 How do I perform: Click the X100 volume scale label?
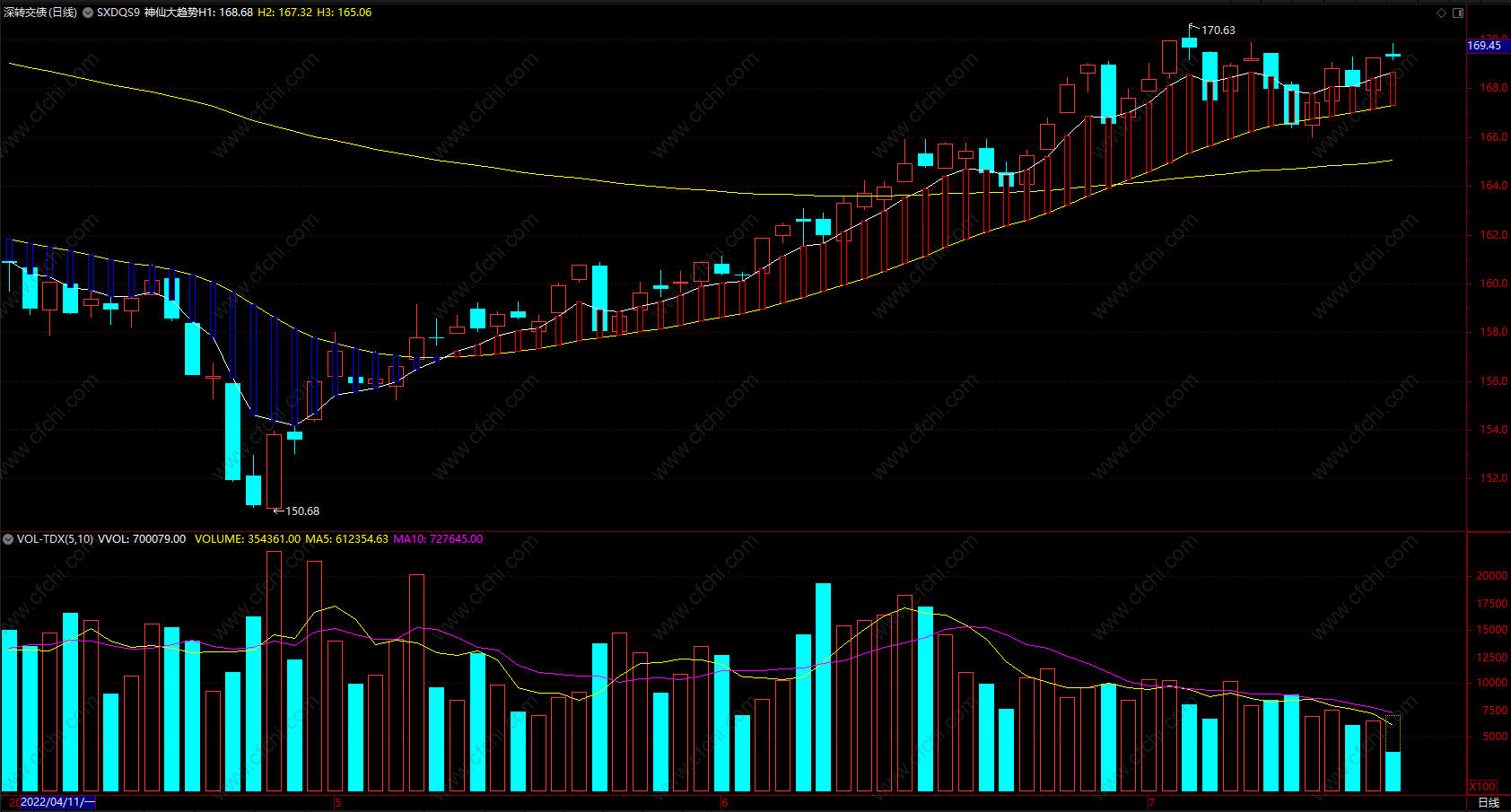coord(1483,787)
